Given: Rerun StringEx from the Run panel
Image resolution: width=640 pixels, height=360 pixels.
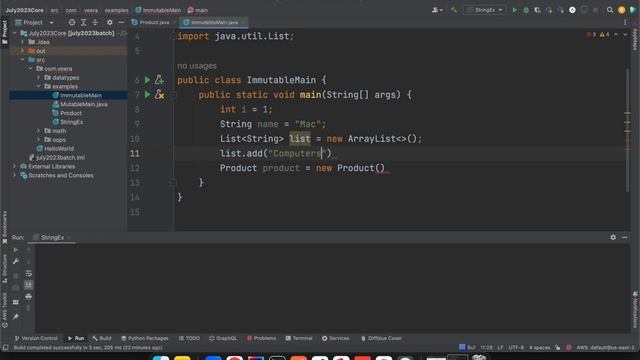Looking at the screenshot, I should (x=16, y=250).
